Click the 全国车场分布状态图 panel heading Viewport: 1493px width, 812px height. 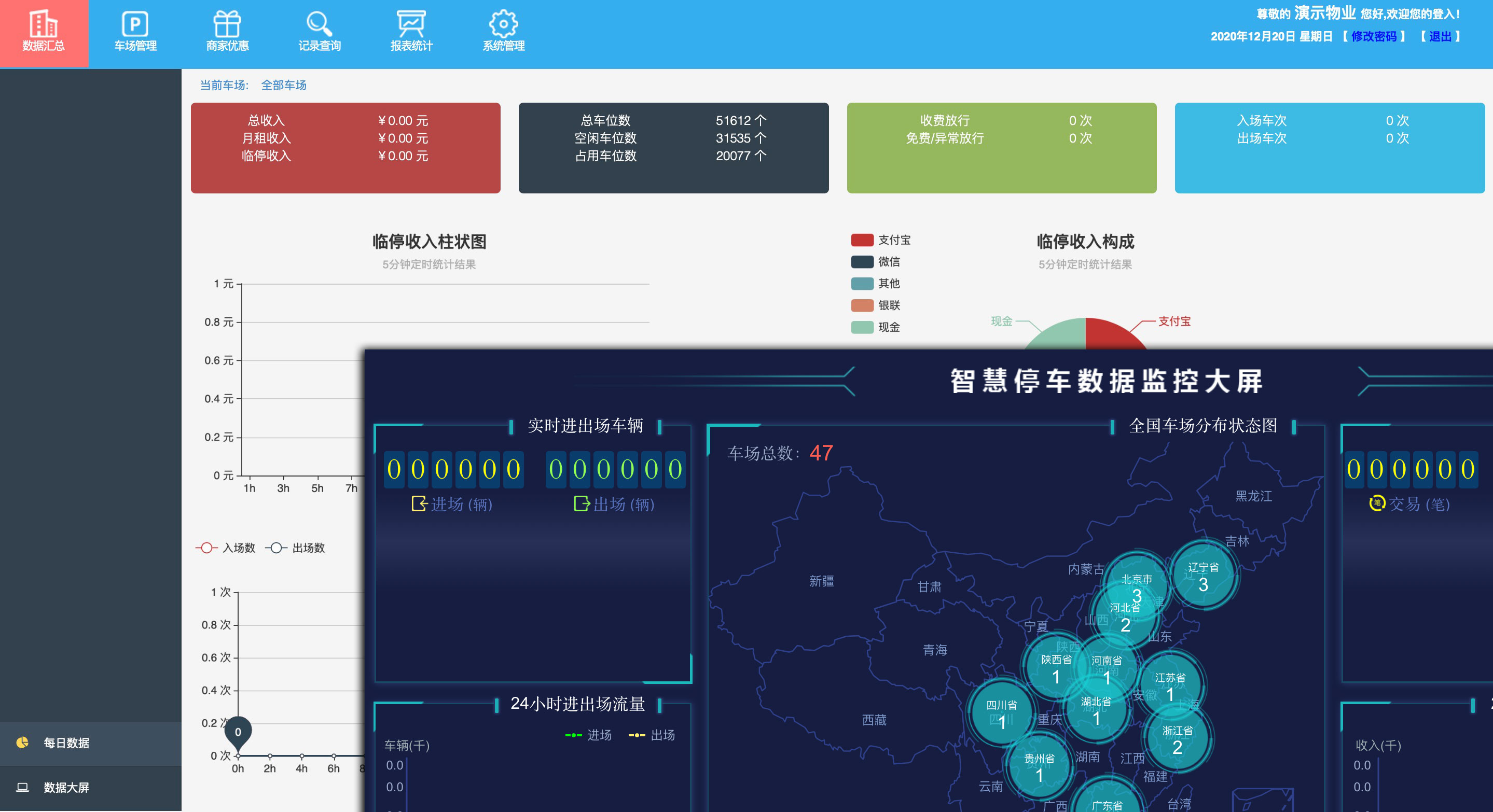[1203, 425]
